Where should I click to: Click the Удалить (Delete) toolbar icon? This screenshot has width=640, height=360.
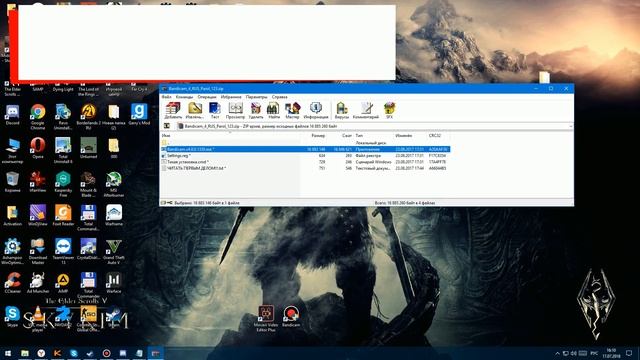(256, 110)
